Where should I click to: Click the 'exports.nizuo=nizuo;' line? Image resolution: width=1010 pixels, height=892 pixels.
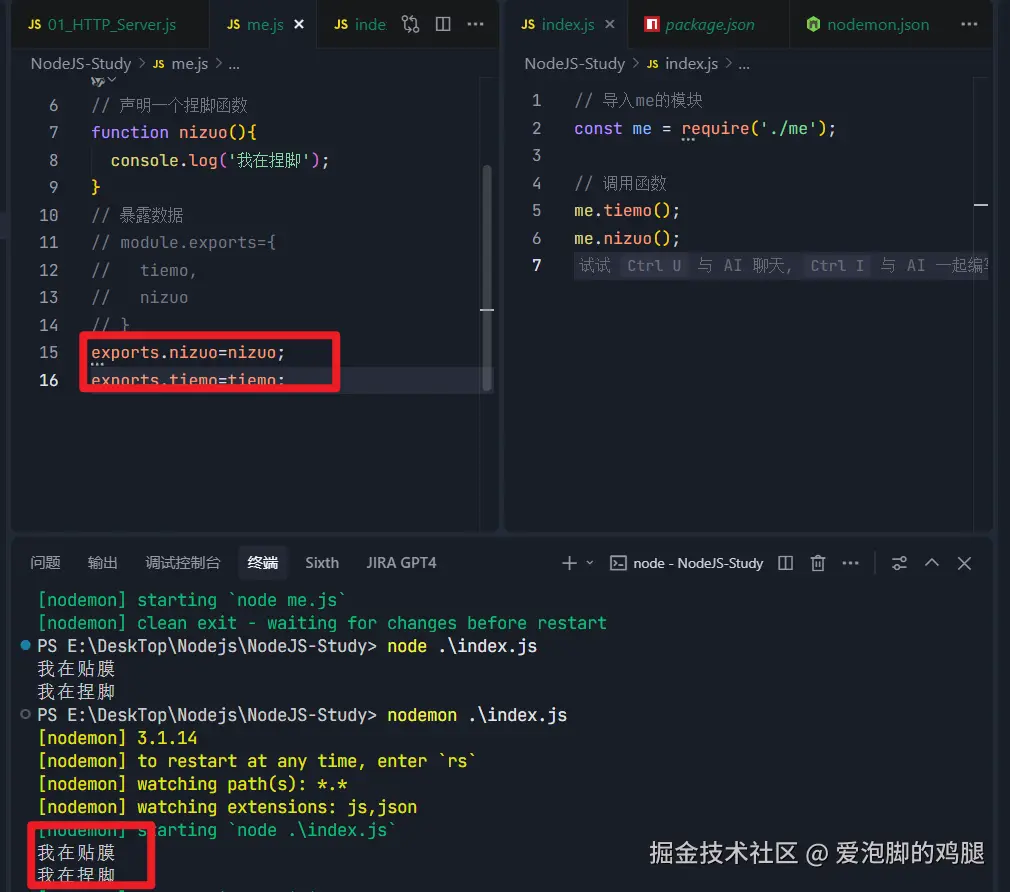tap(187, 353)
